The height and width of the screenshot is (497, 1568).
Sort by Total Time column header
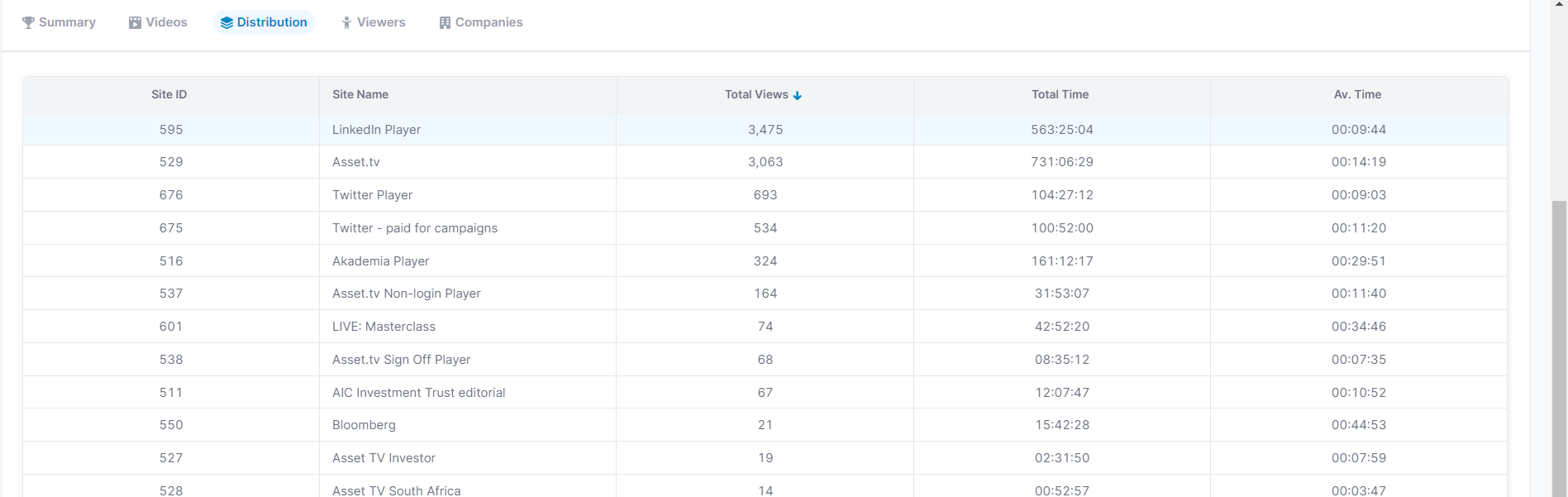click(1061, 94)
